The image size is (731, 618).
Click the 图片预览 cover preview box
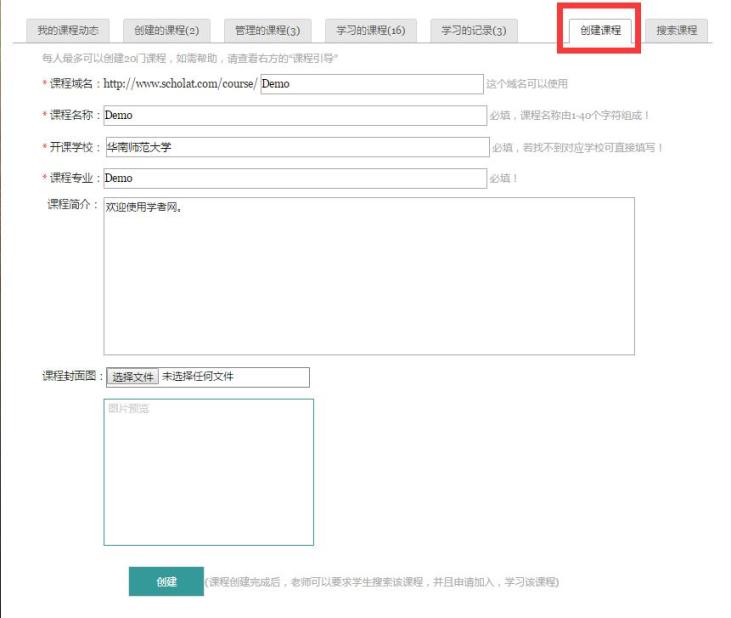coord(208,472)
